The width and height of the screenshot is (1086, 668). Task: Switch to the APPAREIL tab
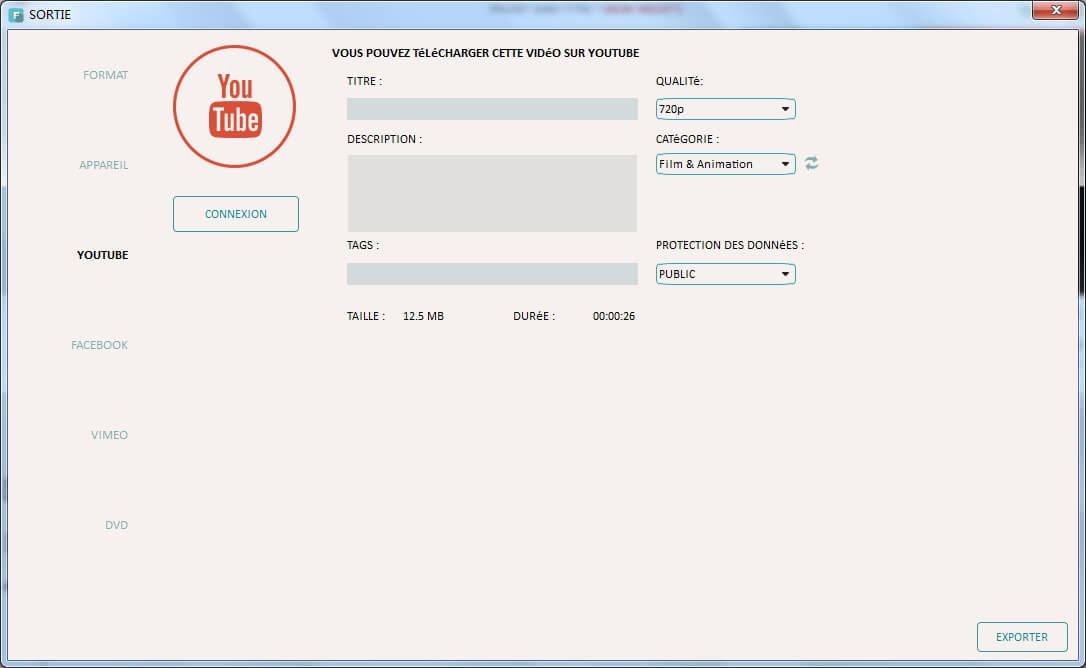(x=104, y=165)
